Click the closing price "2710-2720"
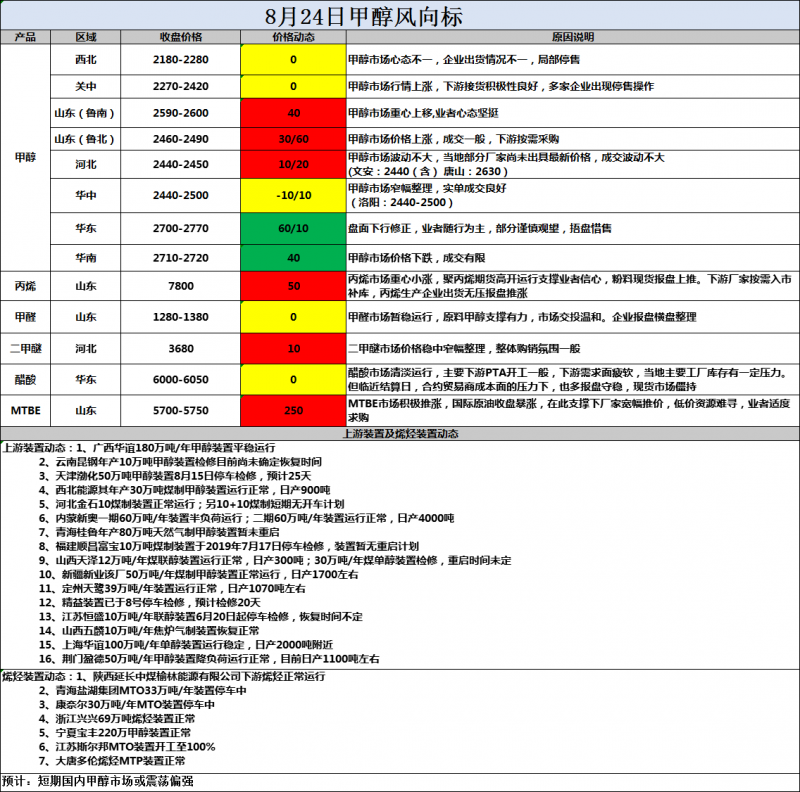Viewport: 800px width, 792px height. (x=181, y=258)
